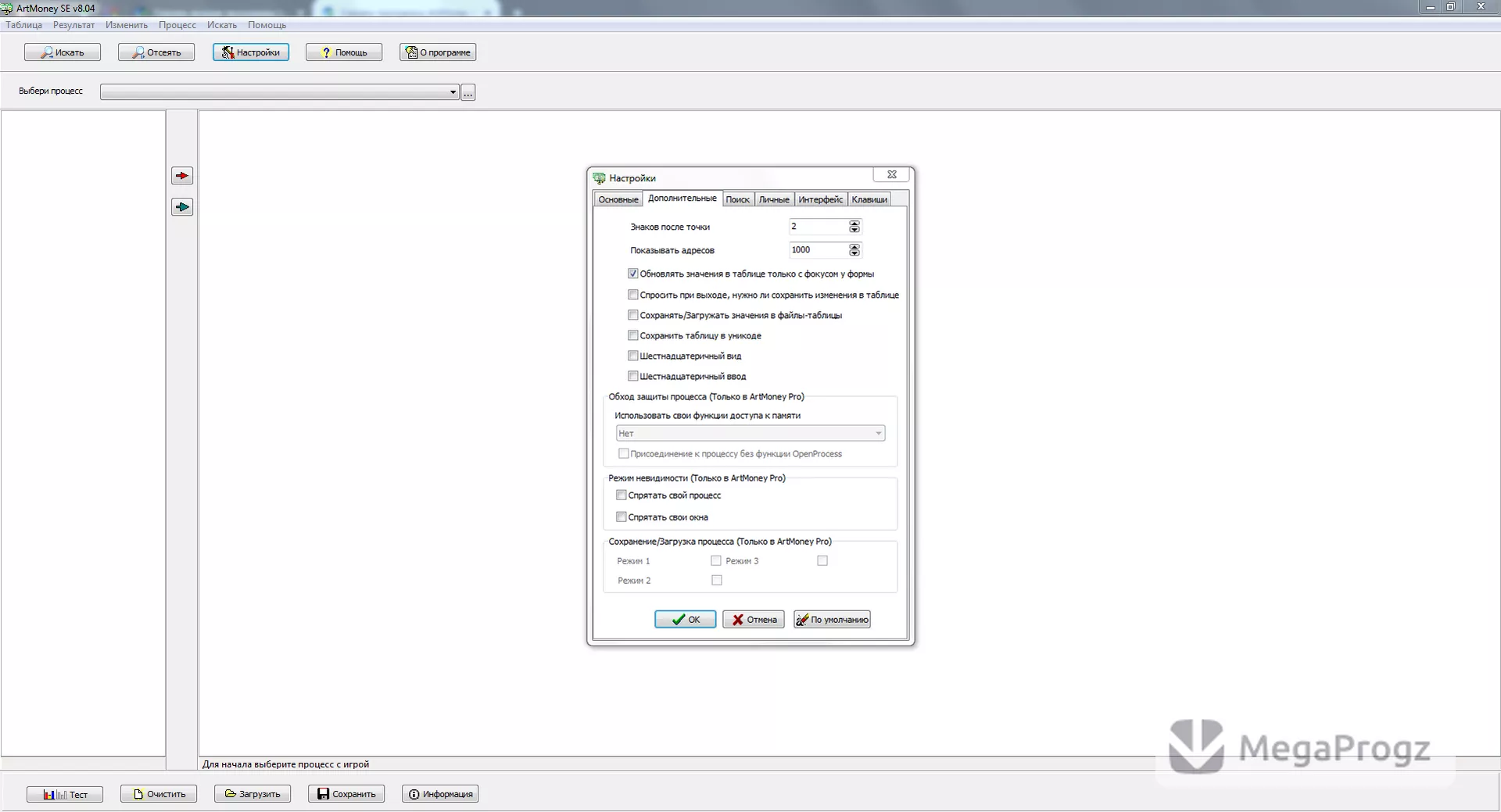Click the Информация button
This screenshot has height=812, width=1501.
(x=440, y=794)
